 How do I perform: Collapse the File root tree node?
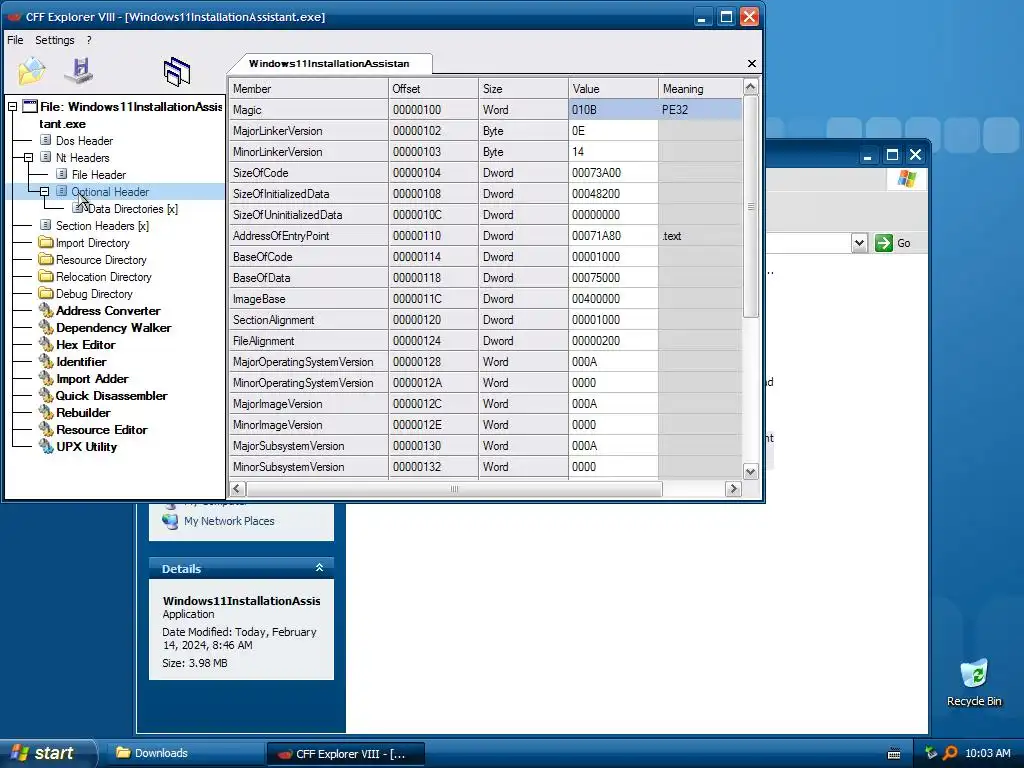(12, 106)
